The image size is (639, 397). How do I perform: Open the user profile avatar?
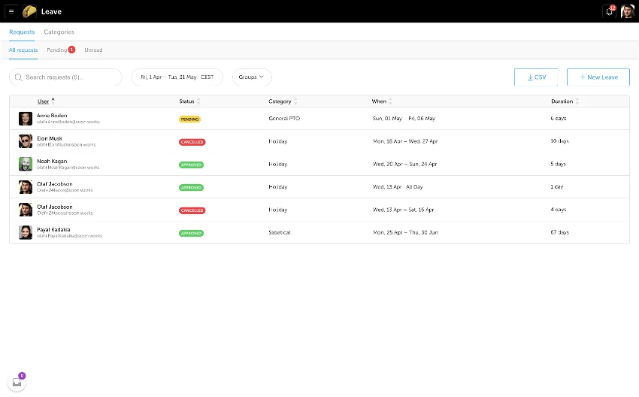(x=627, y=11)
